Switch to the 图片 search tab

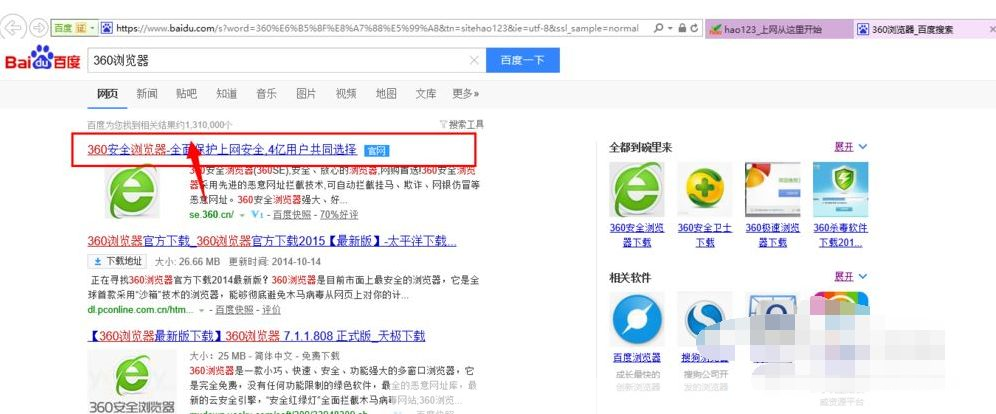click(x=306, y=94)
